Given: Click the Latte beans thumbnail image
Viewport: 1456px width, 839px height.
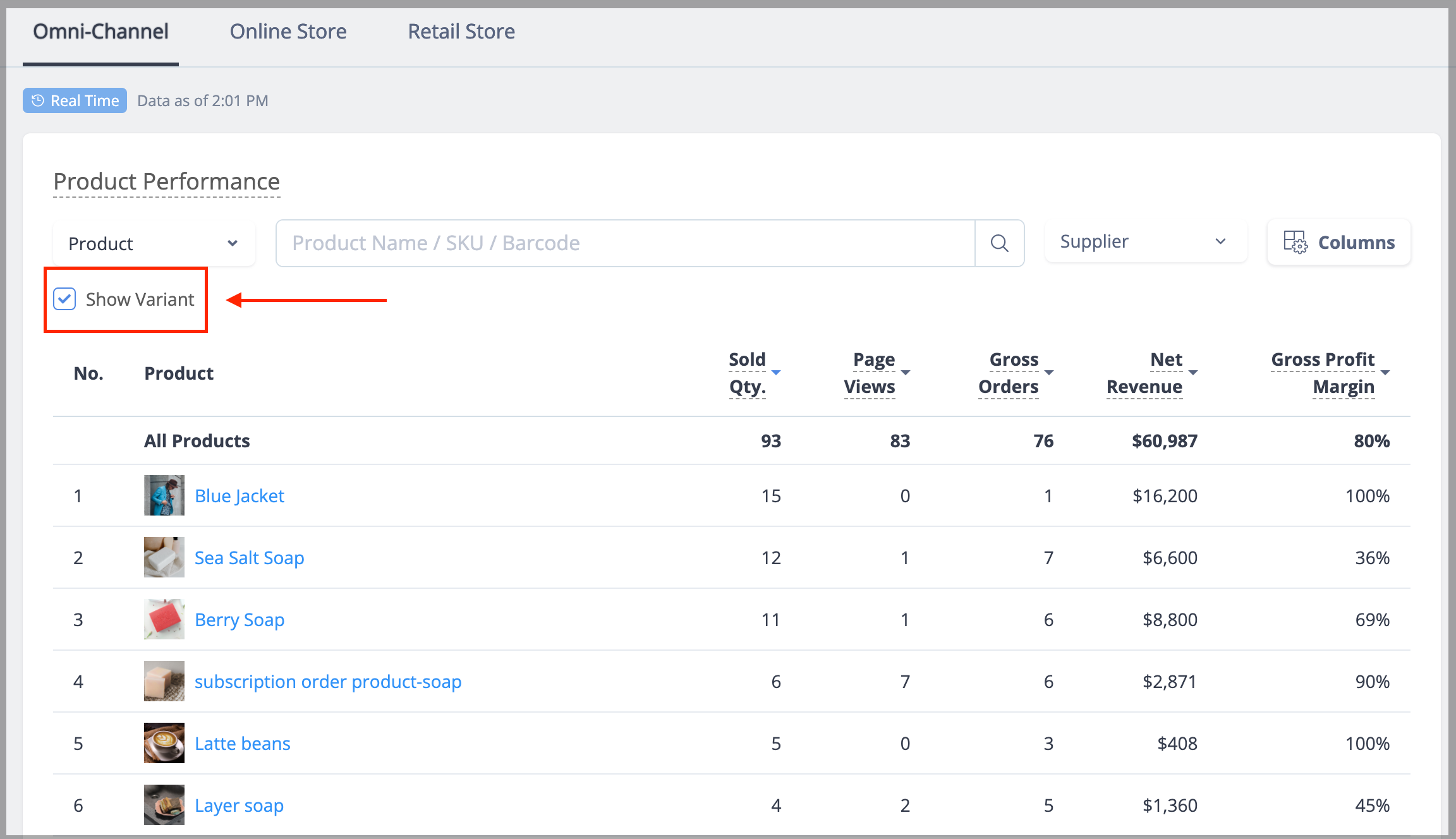Looking at the screenshot, I should pyautogui.click(x=164, y=743).
